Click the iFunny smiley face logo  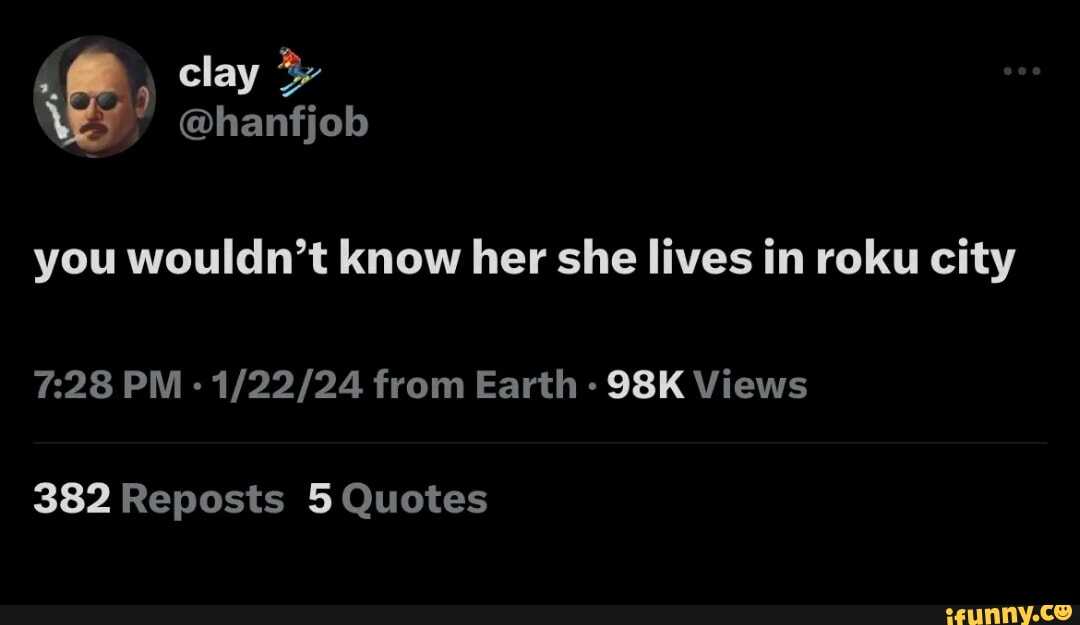coord(1063,613)
